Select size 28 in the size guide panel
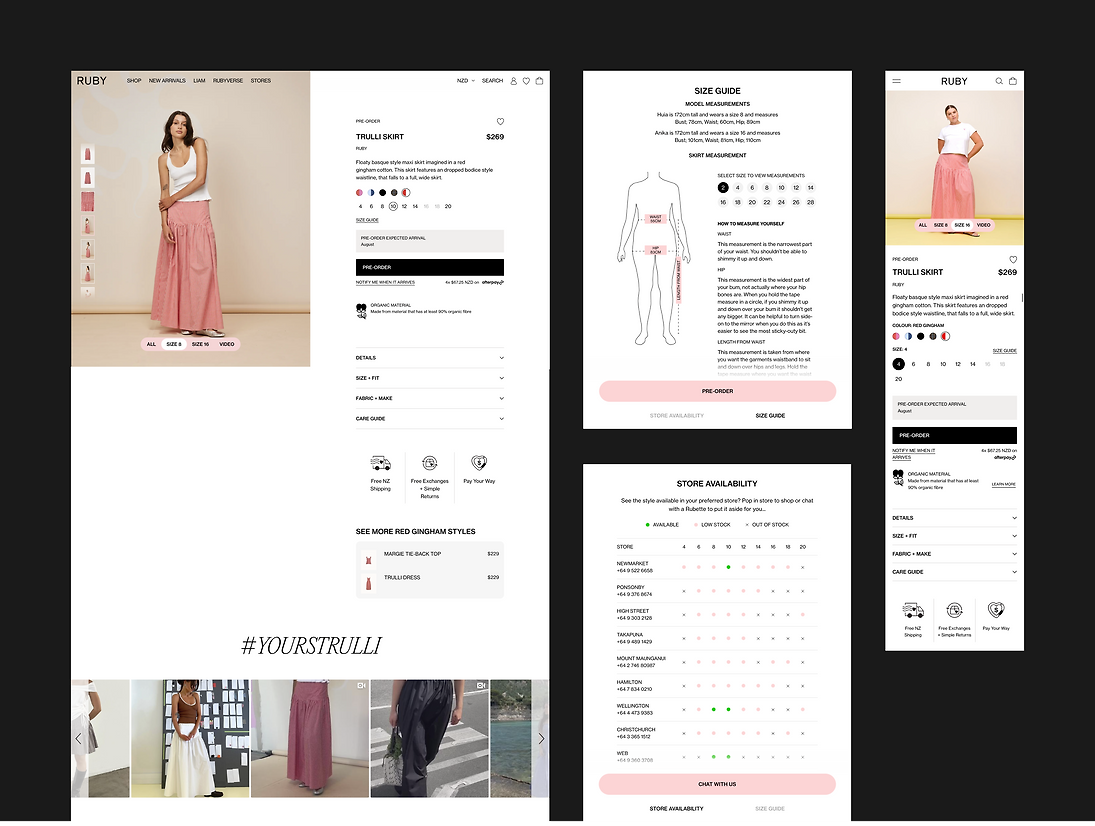Viewport: 1095px width, 826px height. (x=810, y=202)
